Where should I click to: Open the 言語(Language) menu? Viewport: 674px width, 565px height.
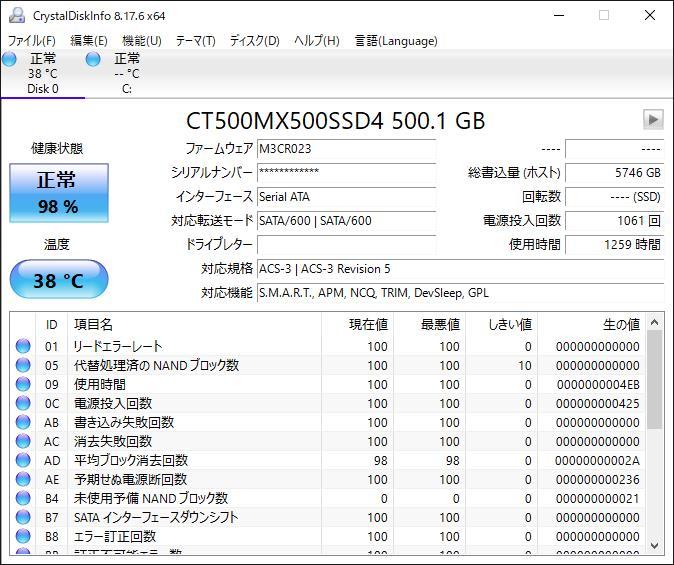point(396,41)
